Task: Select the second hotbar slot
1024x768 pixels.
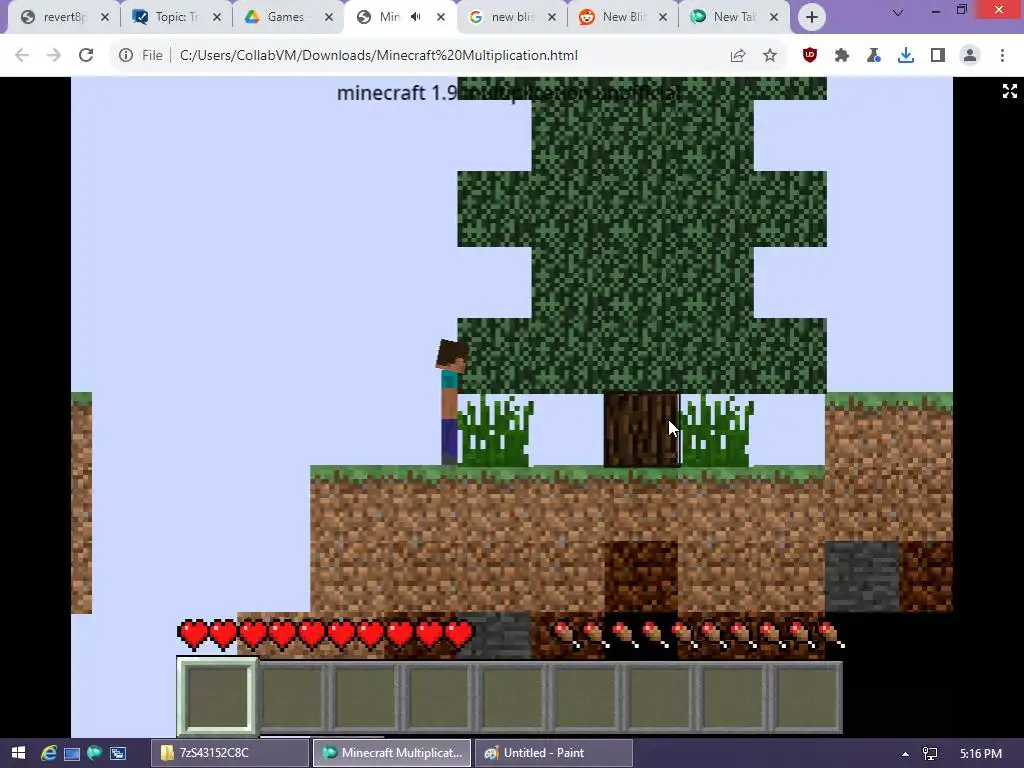Action: pyautogui.click(x=292, y=697)
